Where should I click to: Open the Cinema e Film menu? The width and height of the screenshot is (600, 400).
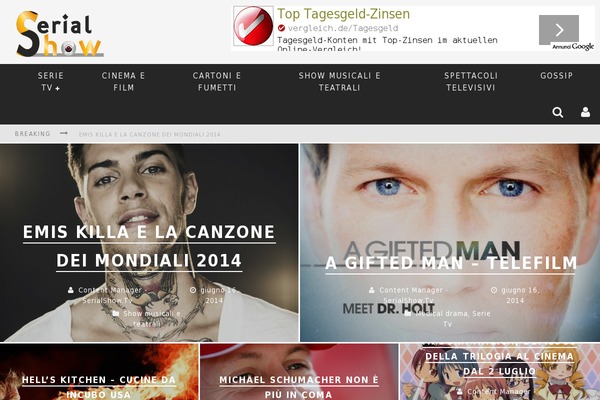click(x=123, y=82)
